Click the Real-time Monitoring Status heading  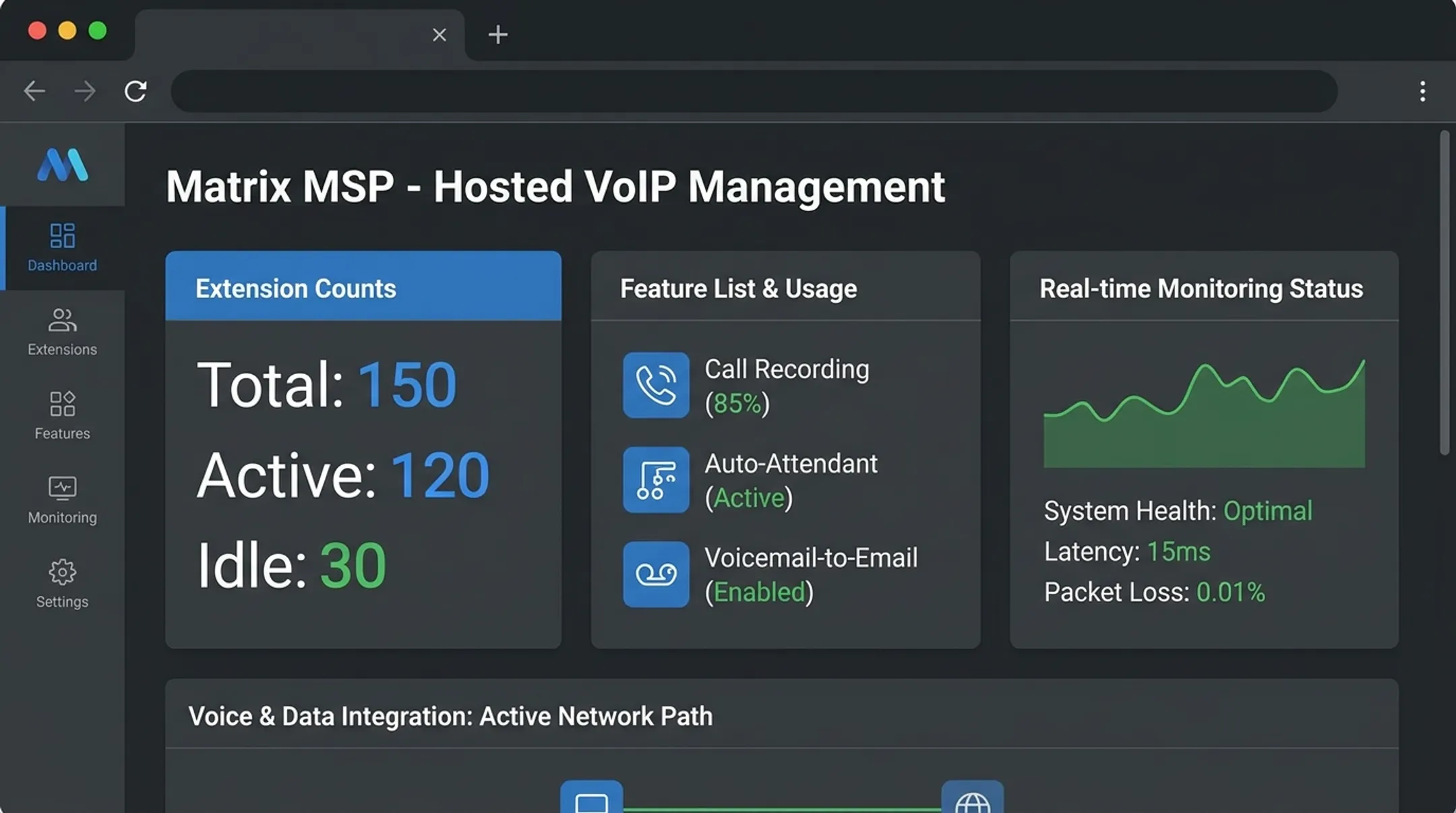(1201, 289)
